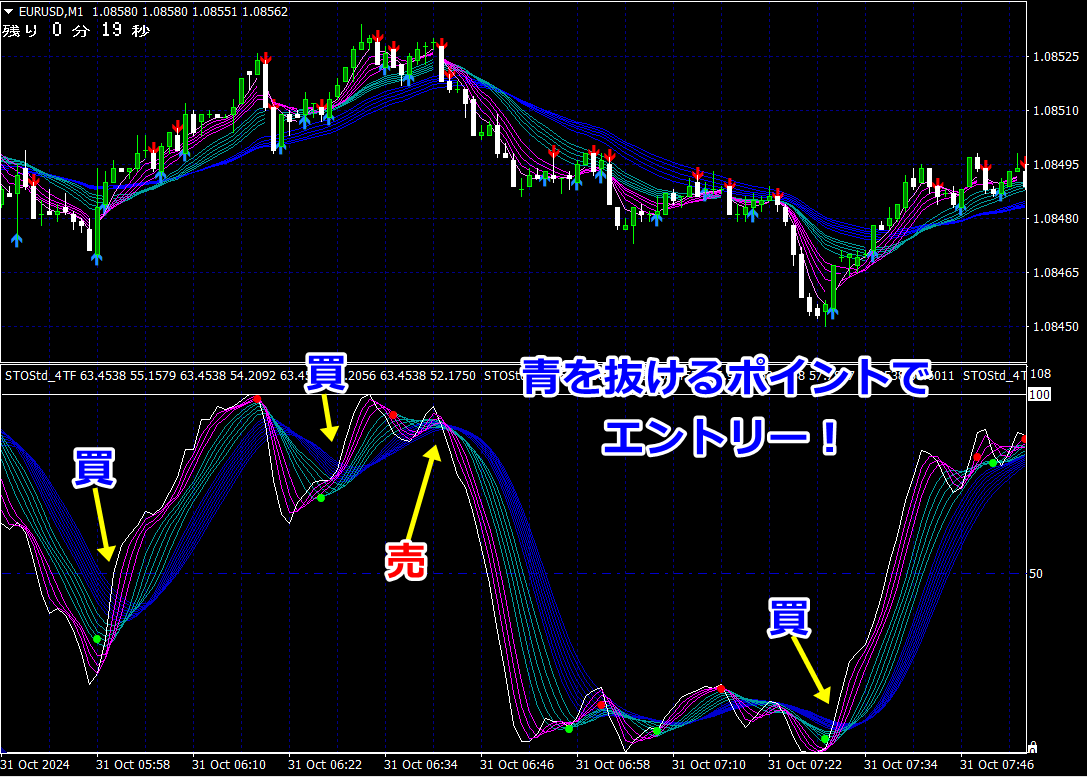Click the 31 Oct 06:34 time label
The width and height of the screenshot is (1087, 777).
(421, 765)
